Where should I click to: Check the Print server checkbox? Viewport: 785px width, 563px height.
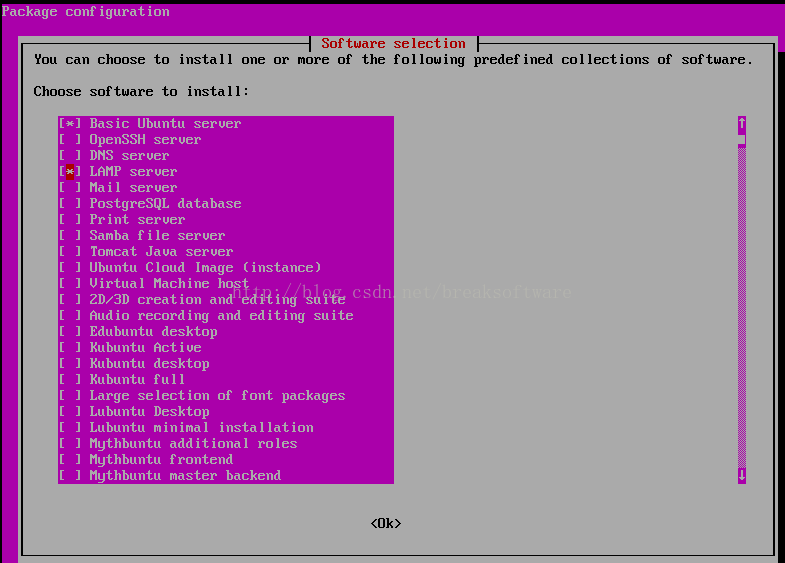point(70,220)
